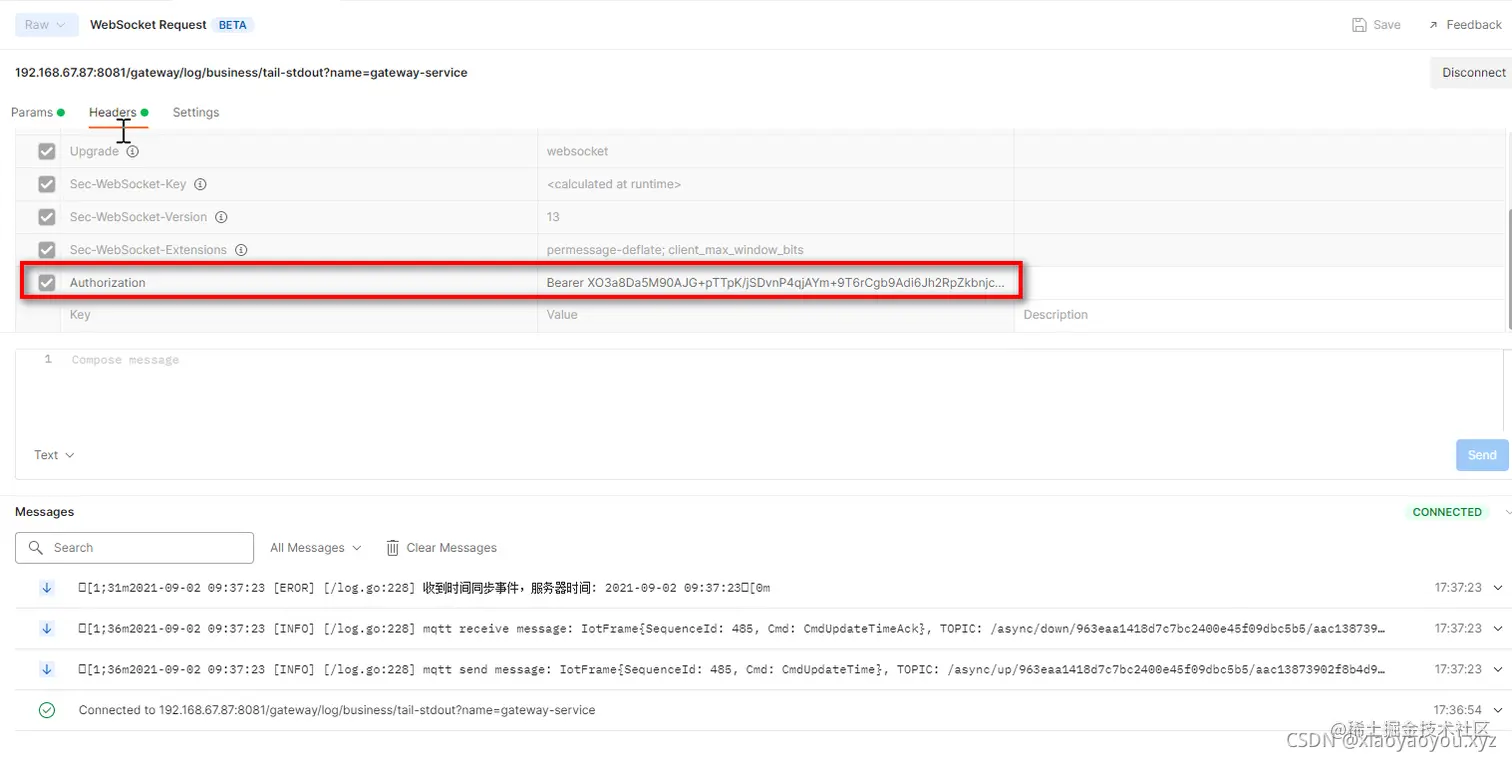The width and height of the screenshot is (1512, 761).
Task: Click the incoming arrow icon of the EROR message
Action: click(x=47, y=588)
